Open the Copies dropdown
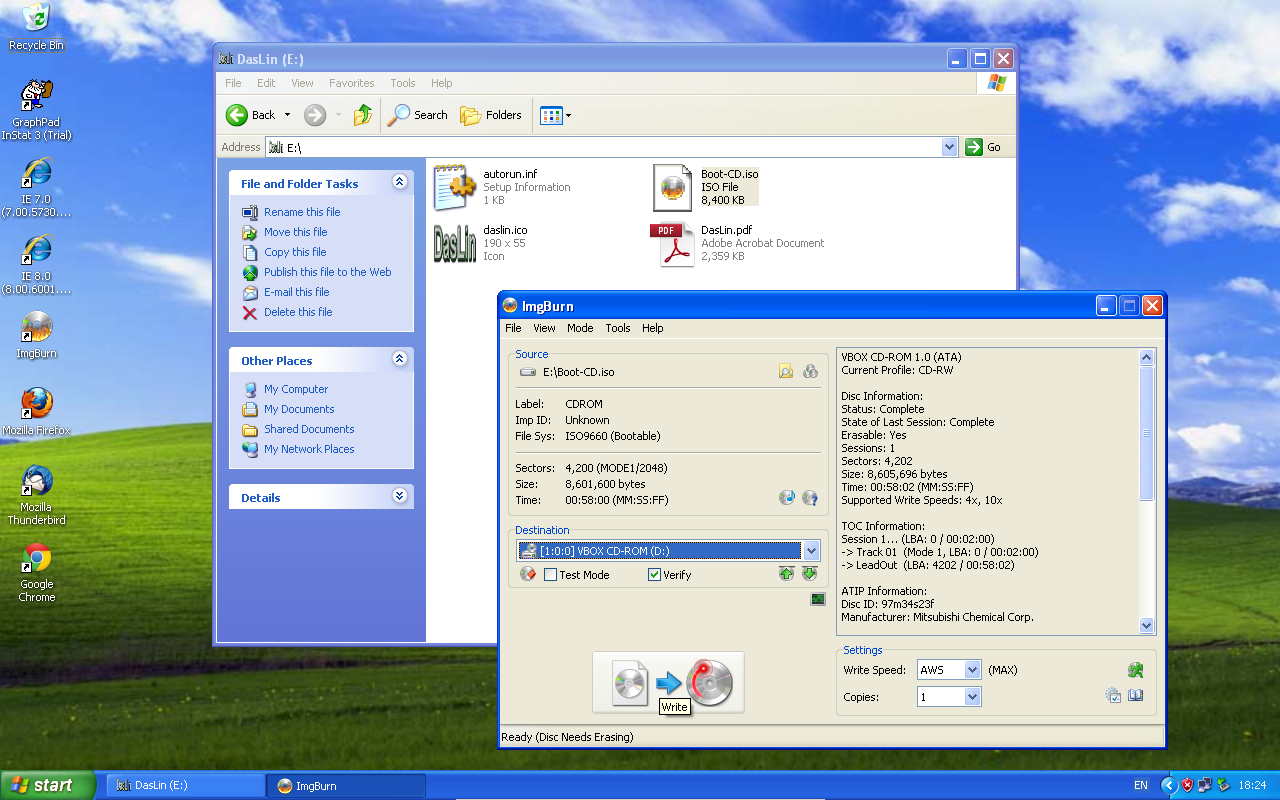This screenshot has height=800, width=1280. pyautogui.click(x=972, y=697)
